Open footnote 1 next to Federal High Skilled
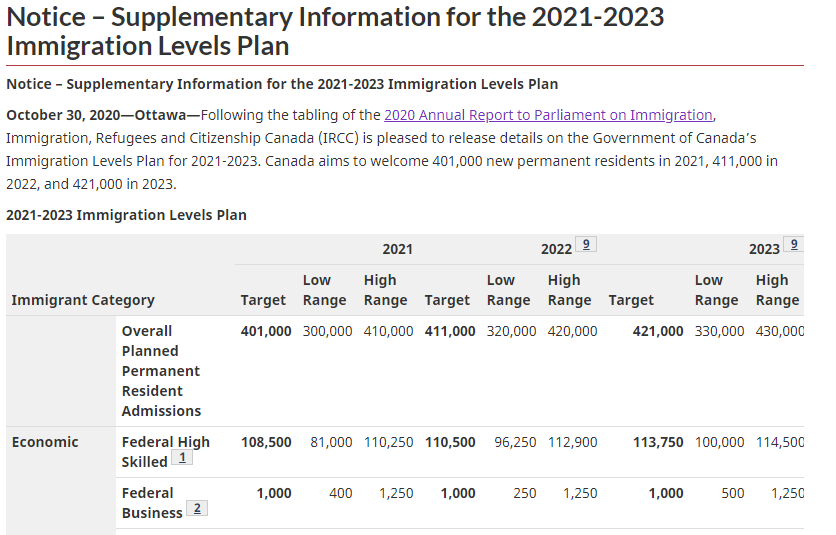This screenshot has width=836, height=535. (182, 458)
